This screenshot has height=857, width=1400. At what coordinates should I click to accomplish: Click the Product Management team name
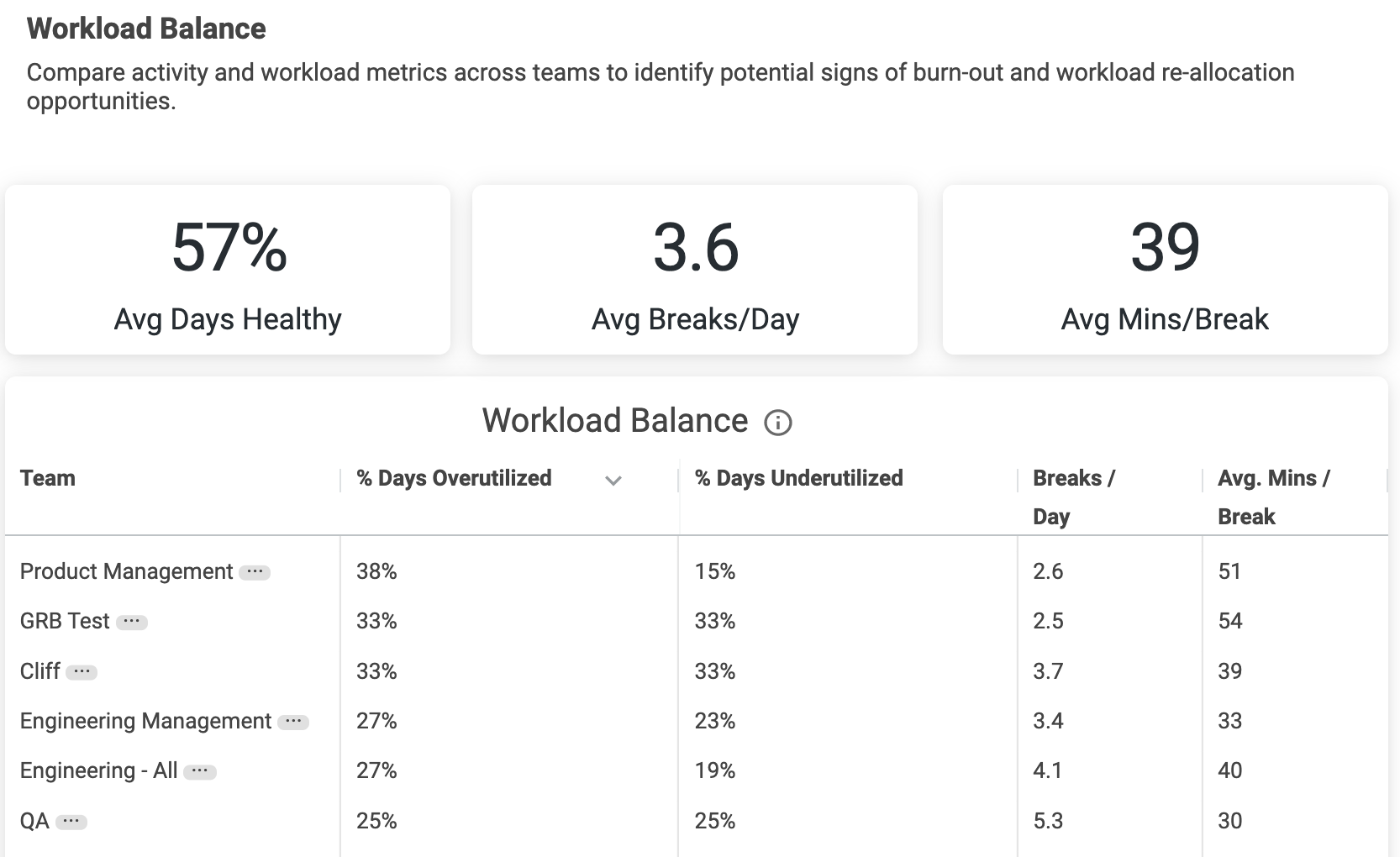click(126, 571)
